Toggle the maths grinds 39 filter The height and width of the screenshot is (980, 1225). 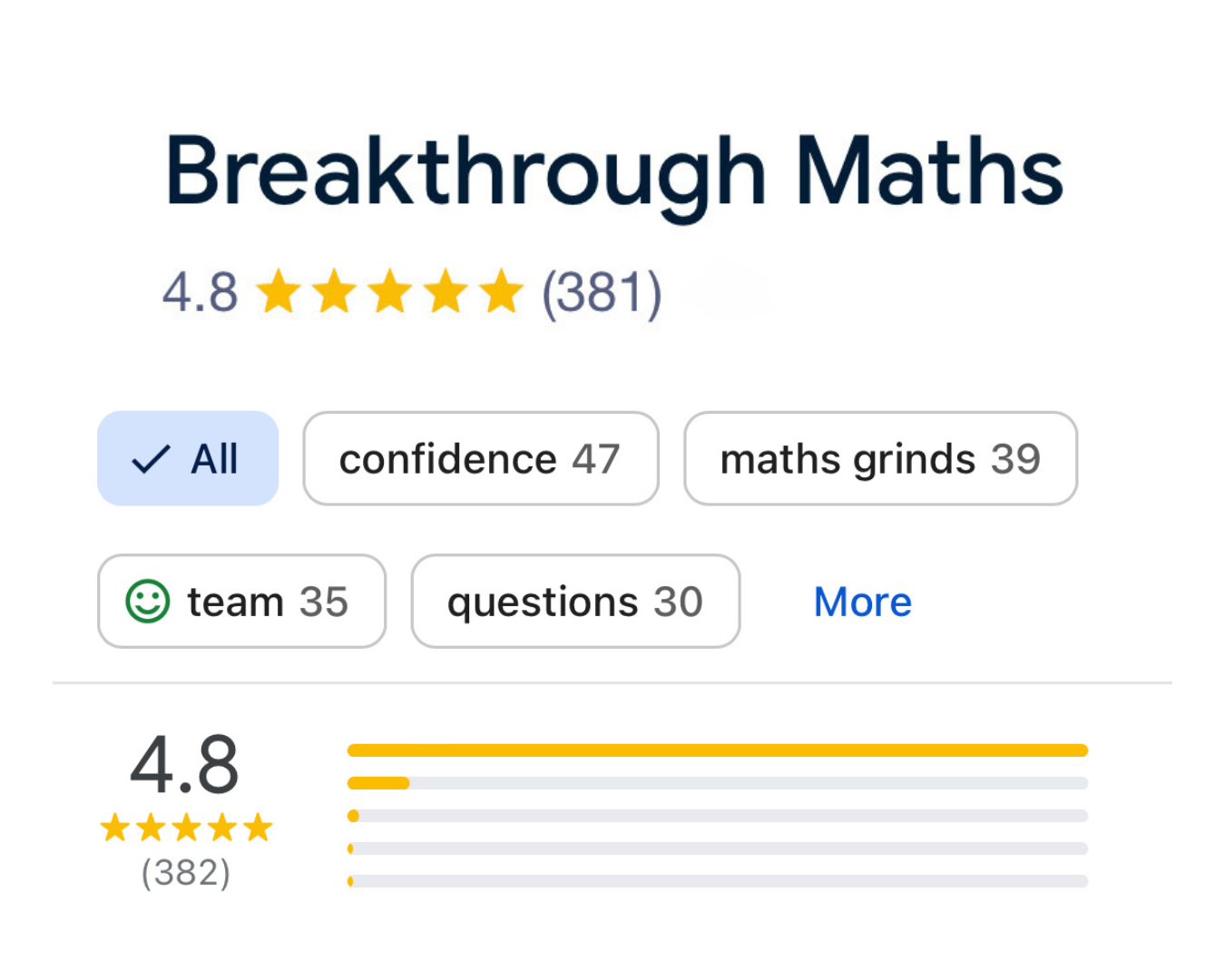pyautogui.click(x=879, y=458)
